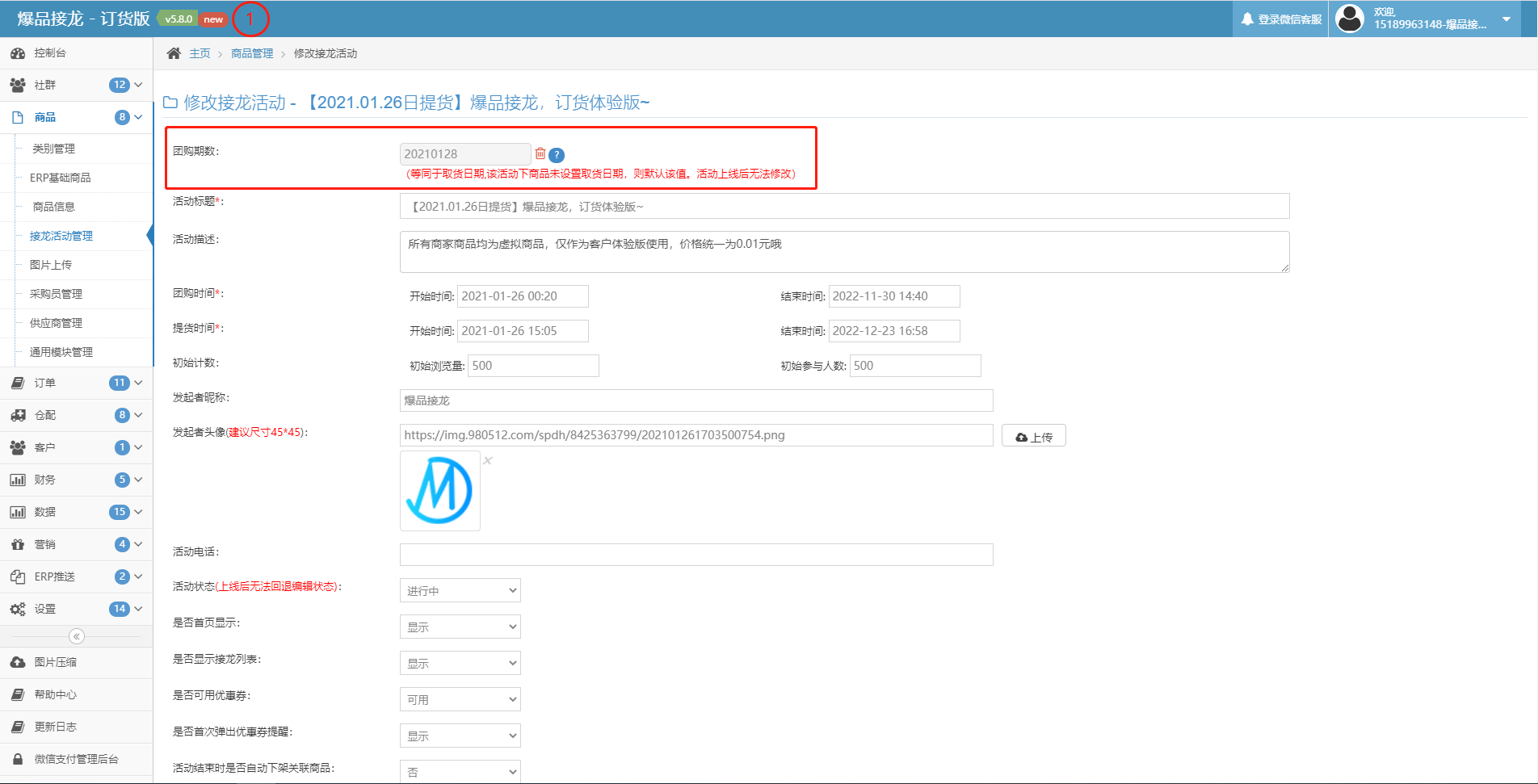Open the 是否显示接龙列表 dropdown
The image size is (1538, 784).
(x=460, y=663)
